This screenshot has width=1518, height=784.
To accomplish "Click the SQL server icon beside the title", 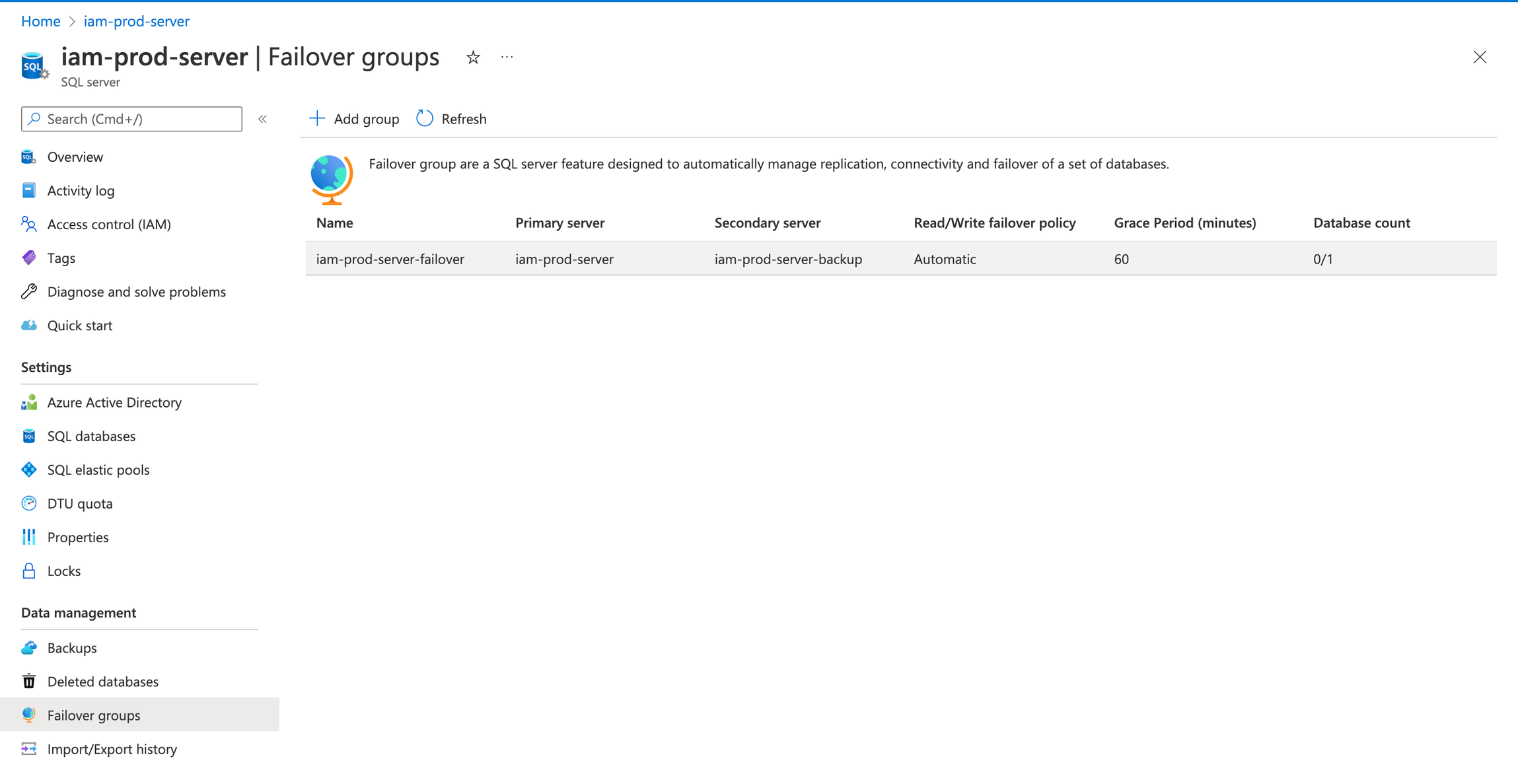I will (34, 65).
